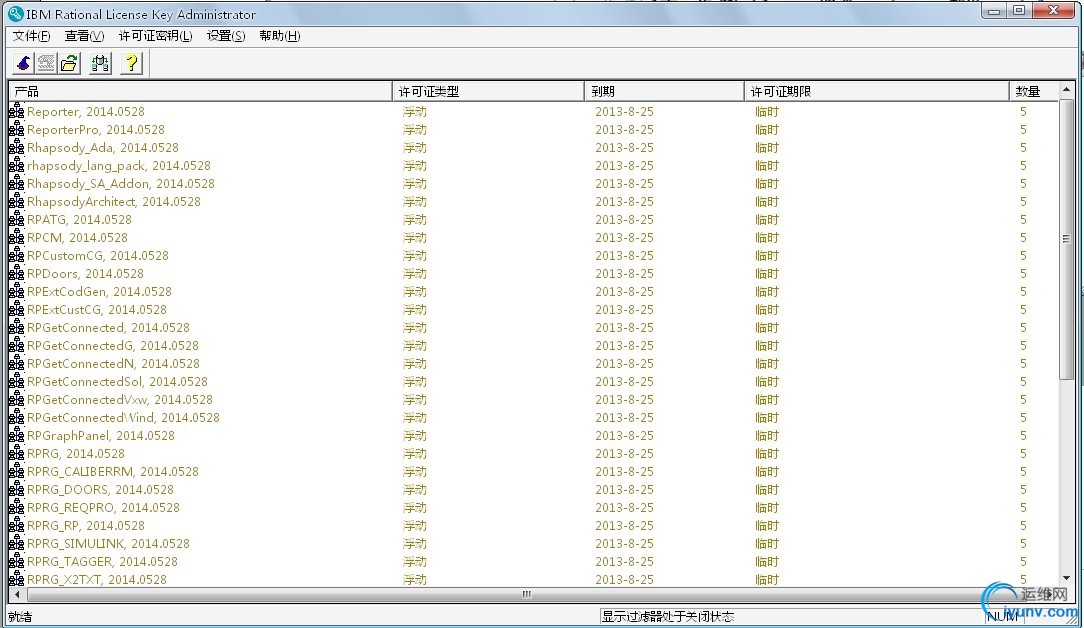Click the application icon in the title bar
This screenshot has width=1084, height=628.
pos(15,14)
